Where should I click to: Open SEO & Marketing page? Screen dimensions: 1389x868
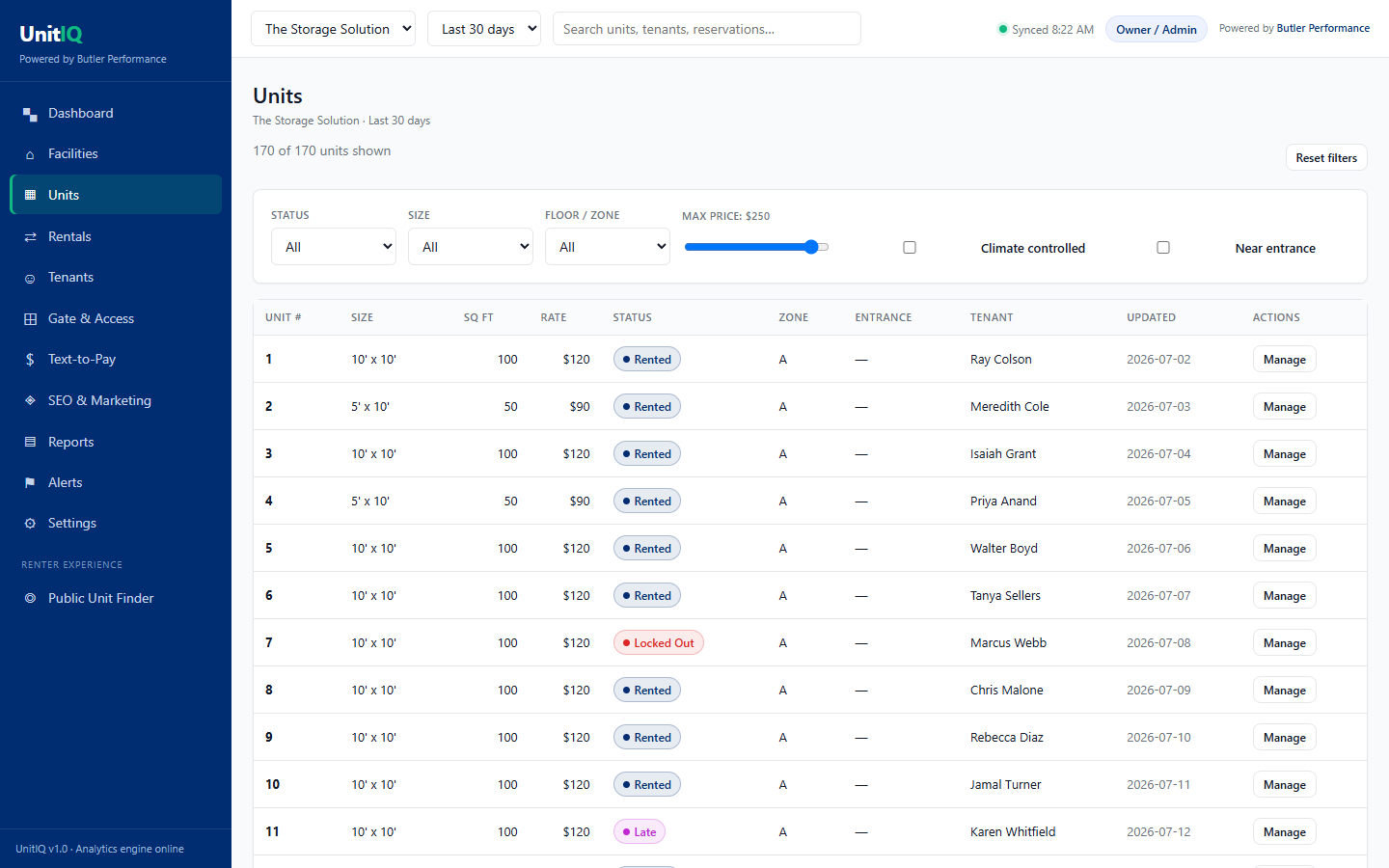pyautogui.click(x=116, y=400)
